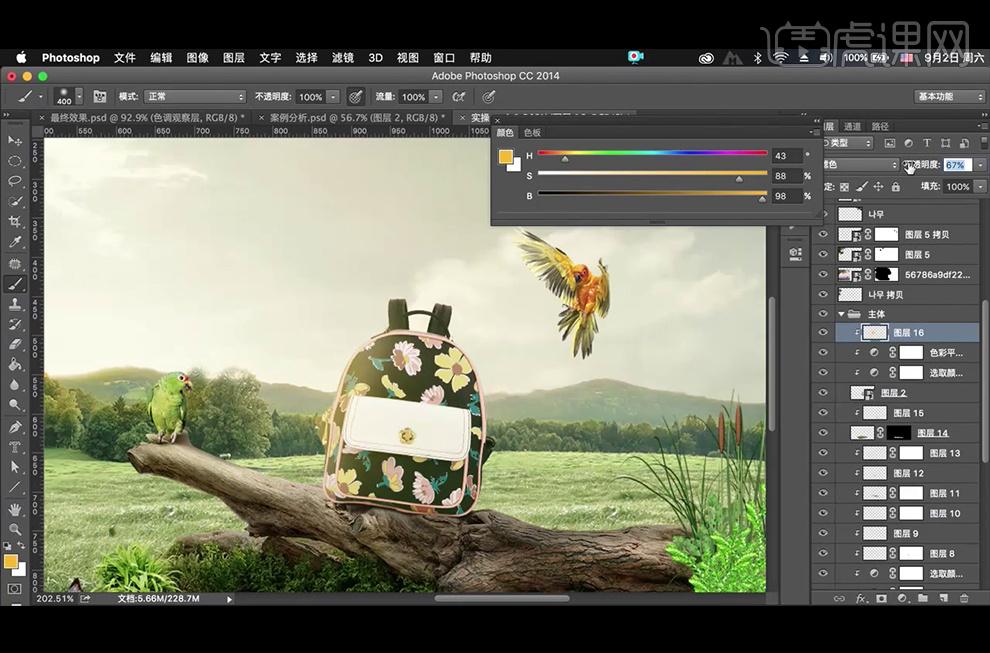Open the 文件 menu

coord(125,57)
